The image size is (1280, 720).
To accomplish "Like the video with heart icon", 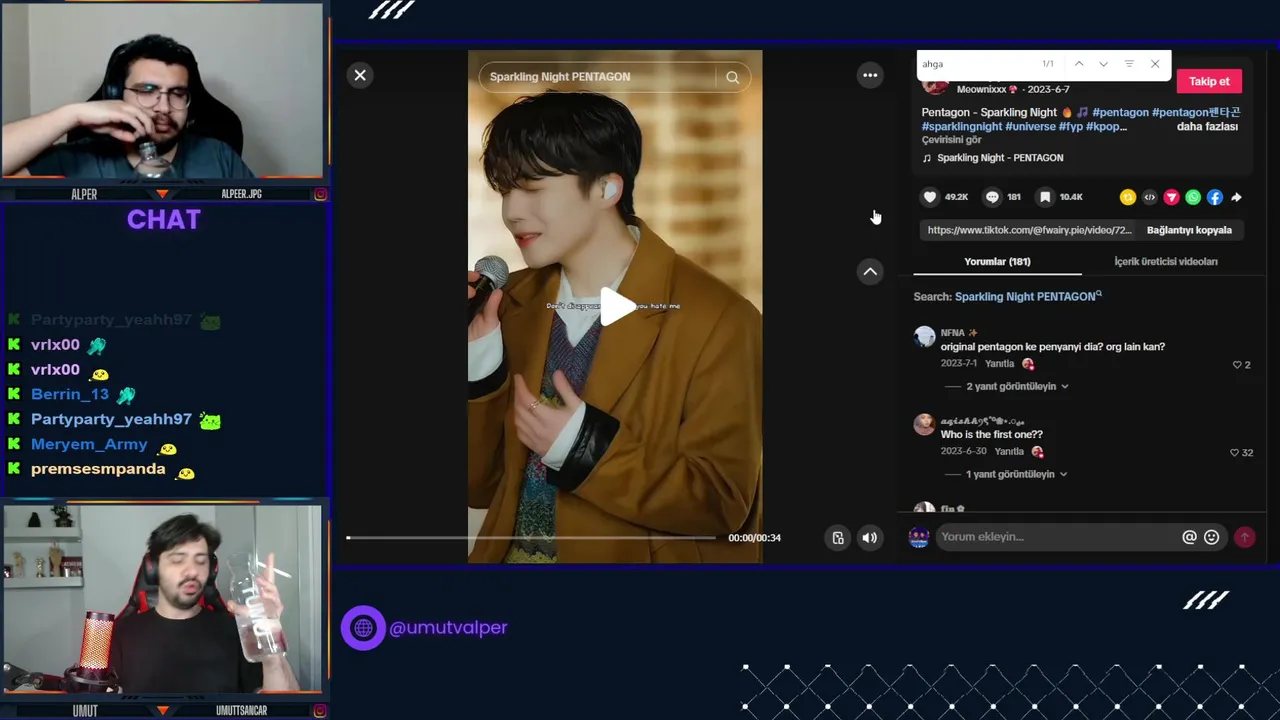I will (930, 197).
